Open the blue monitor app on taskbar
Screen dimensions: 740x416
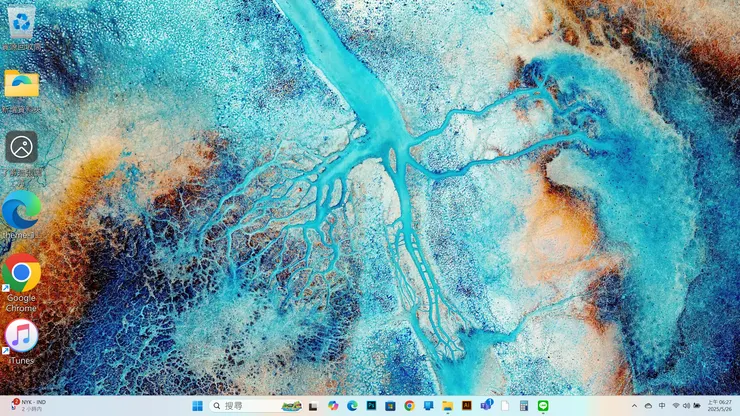429,406
